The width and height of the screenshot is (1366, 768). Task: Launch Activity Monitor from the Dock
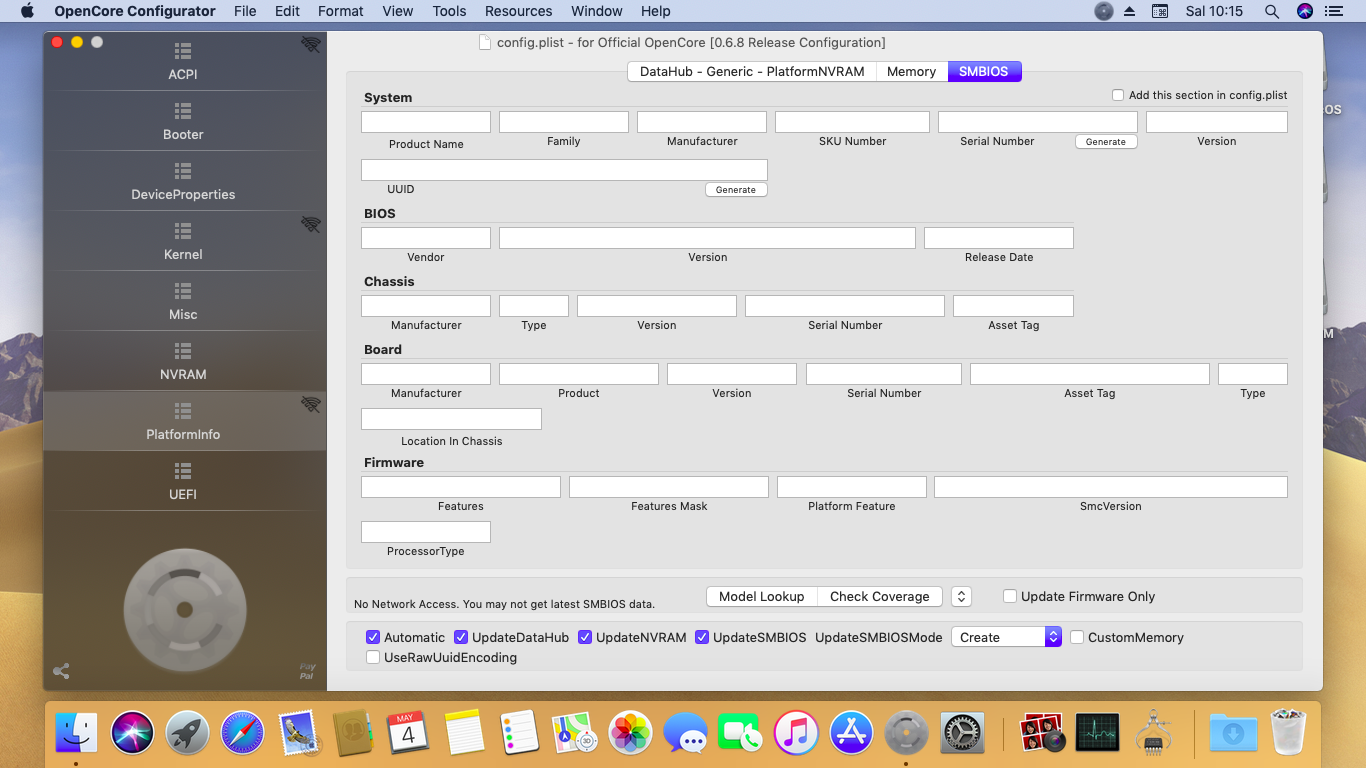click(1097, 733)
